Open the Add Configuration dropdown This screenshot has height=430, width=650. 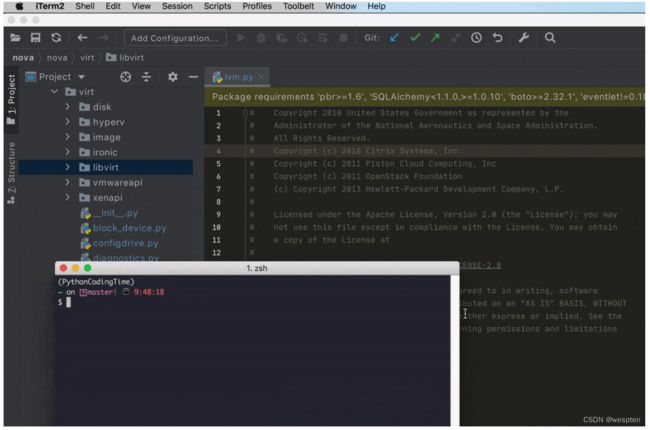point(175,38)
